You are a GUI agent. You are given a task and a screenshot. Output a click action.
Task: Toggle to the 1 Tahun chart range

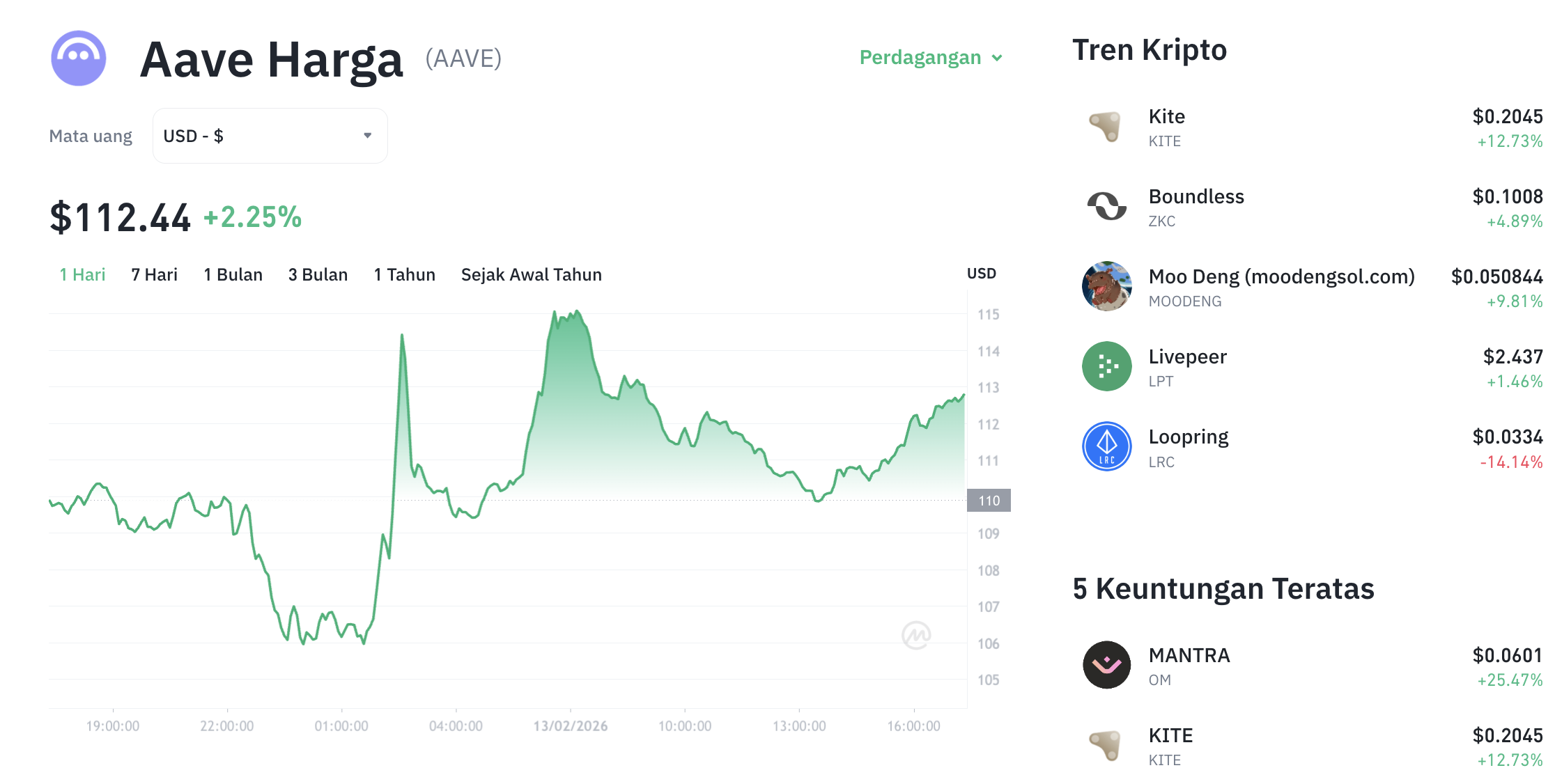click(404, 274)
